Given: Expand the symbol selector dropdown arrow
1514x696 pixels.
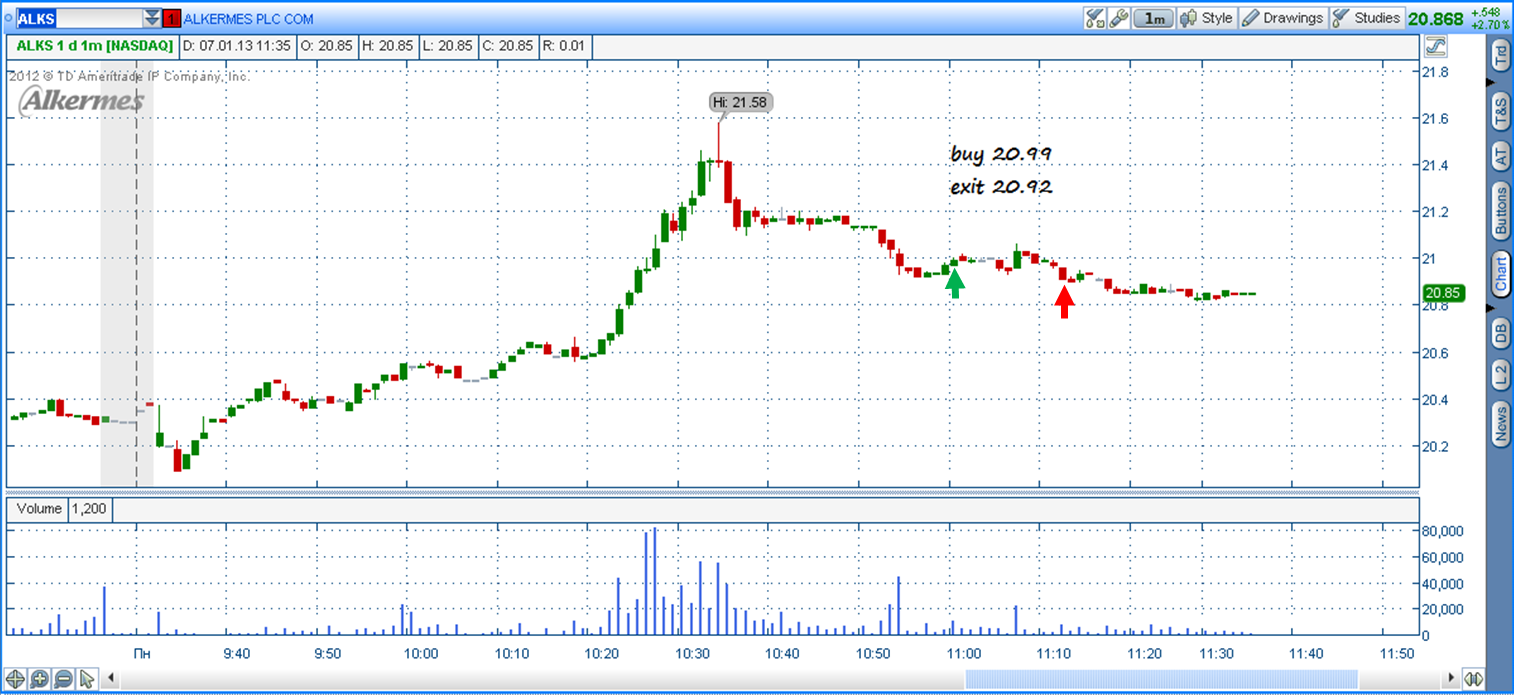Looking at the screenshot, I should point(152,18).
